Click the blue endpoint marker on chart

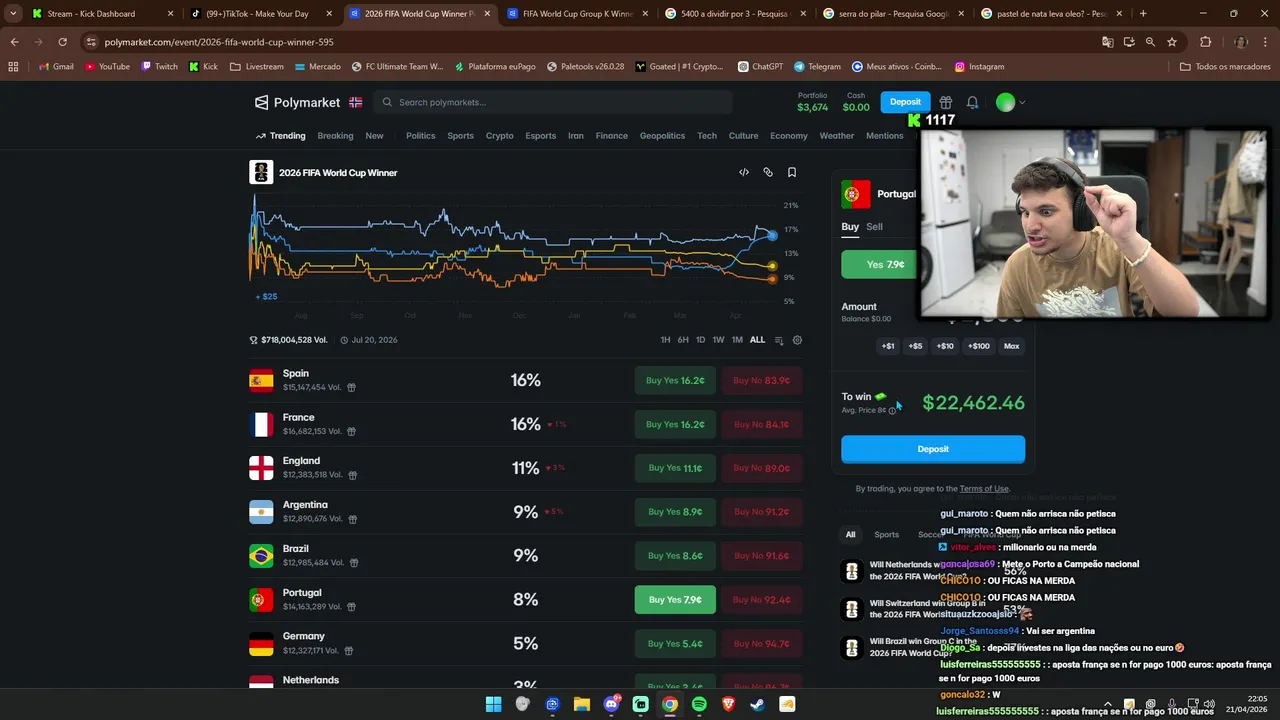point(772,236)
